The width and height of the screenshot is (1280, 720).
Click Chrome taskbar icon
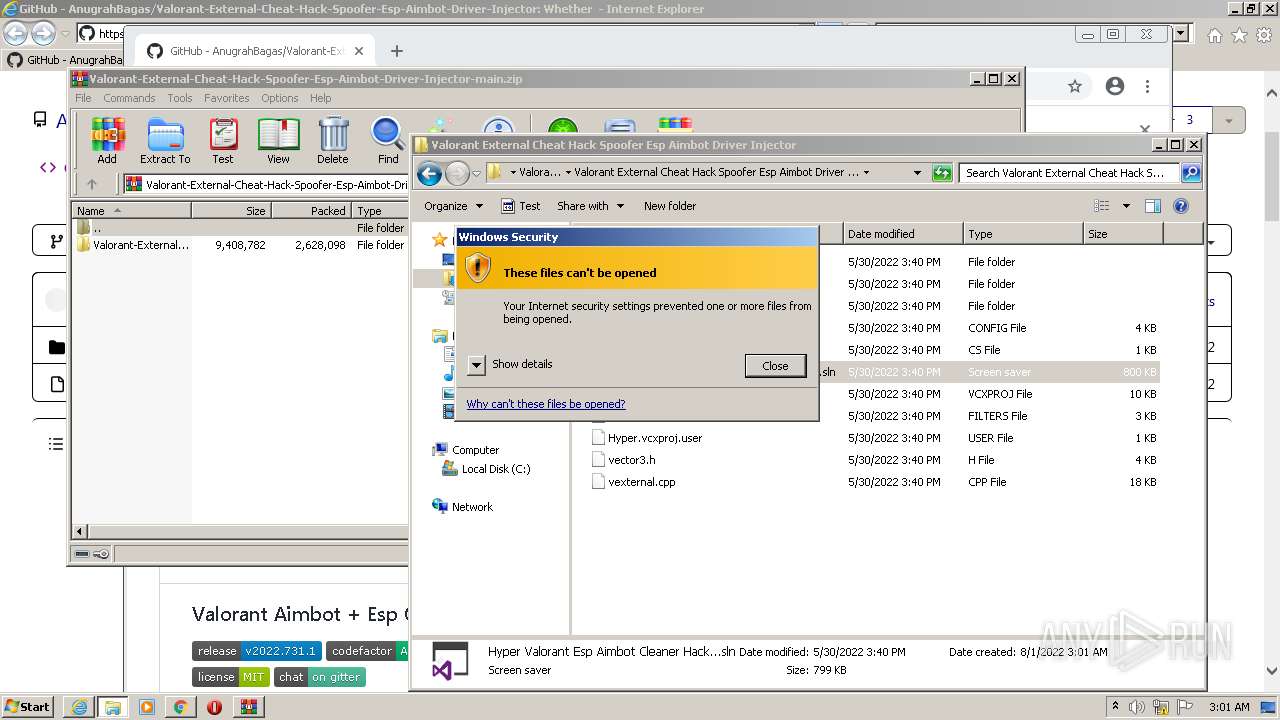coord(180,707)
